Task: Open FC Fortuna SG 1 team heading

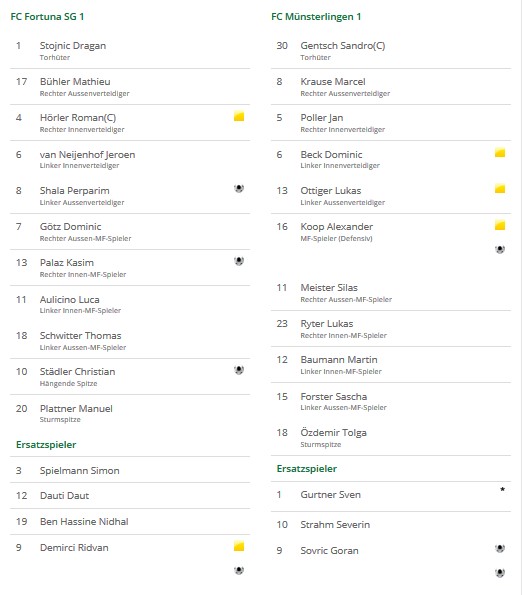Action: (x=47, y=17)
